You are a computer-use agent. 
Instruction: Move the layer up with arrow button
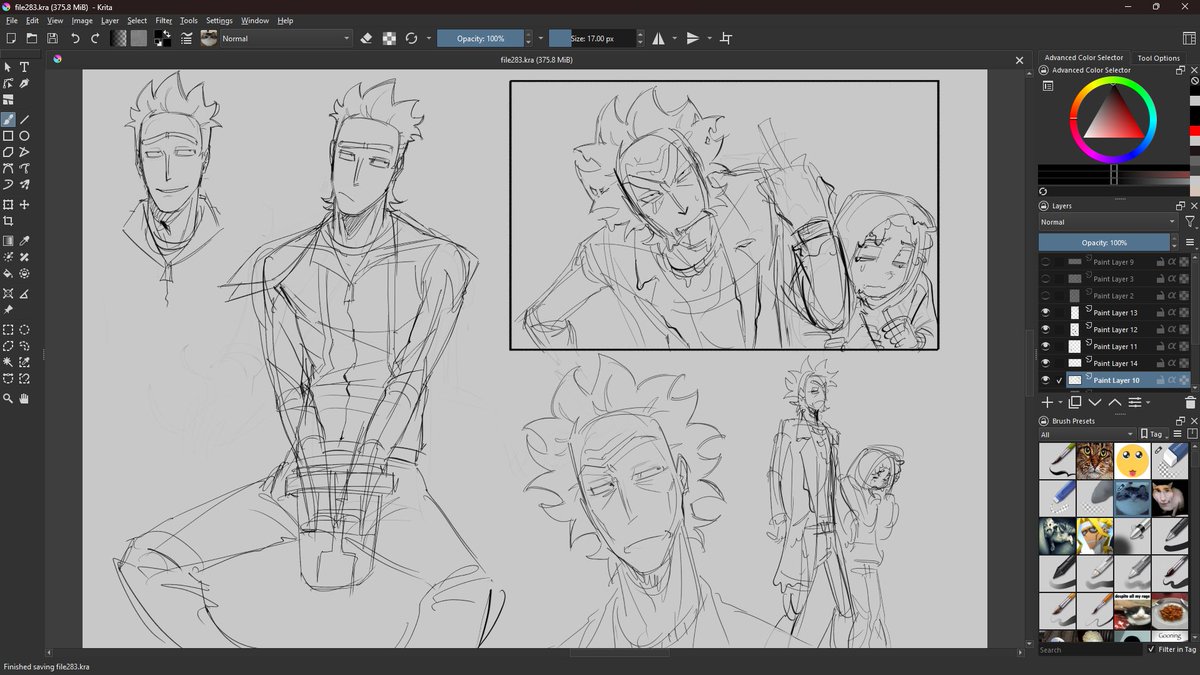(x=1115, y=402)
